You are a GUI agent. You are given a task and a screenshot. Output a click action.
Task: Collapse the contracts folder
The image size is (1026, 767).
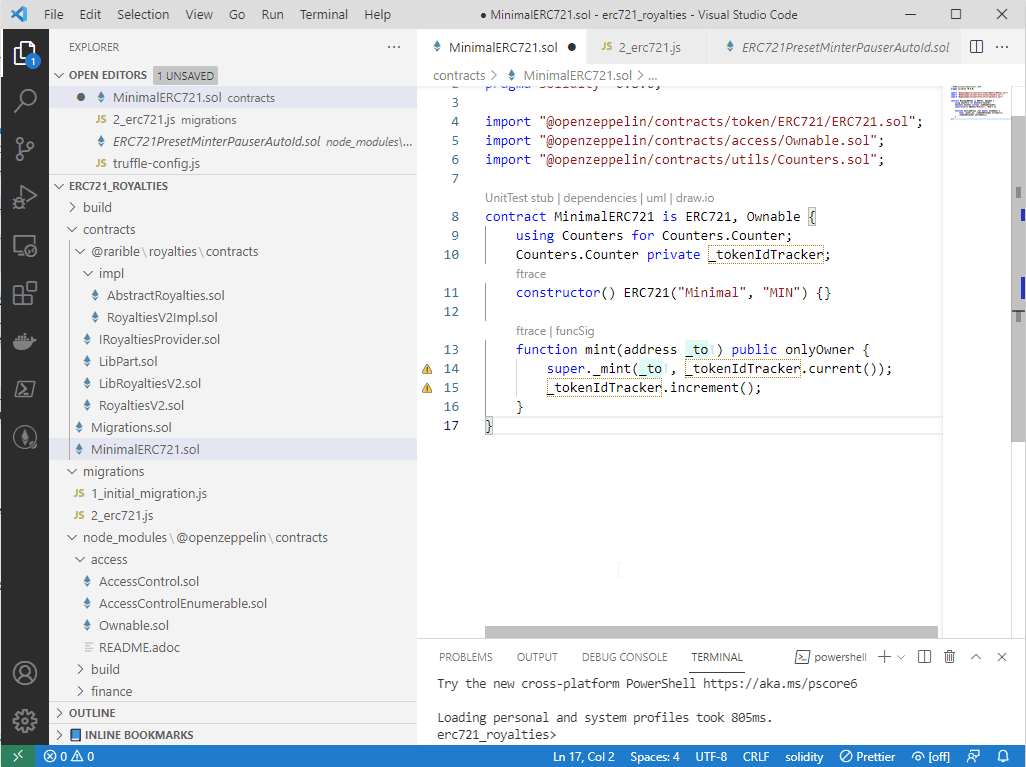pos(73,230)
